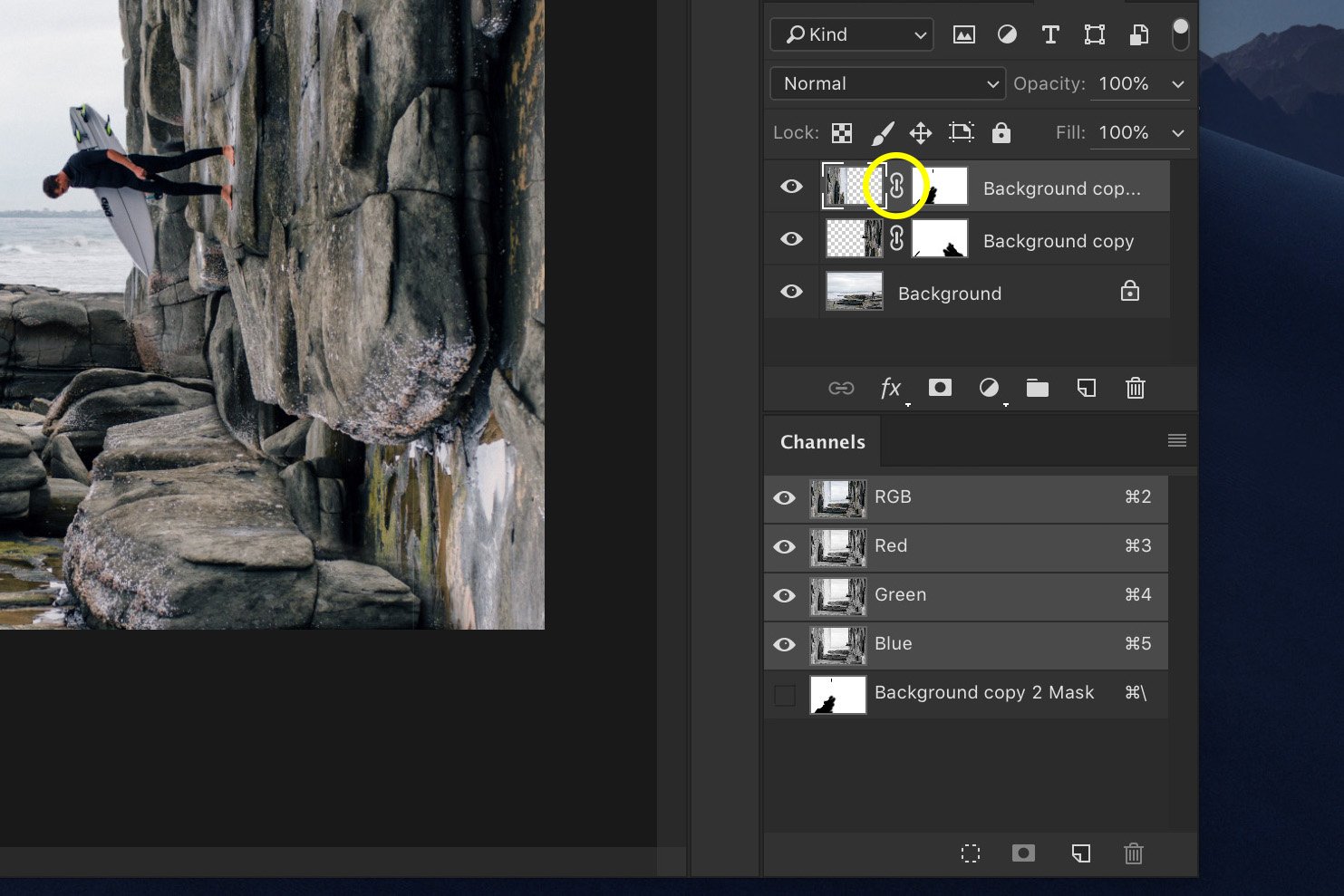Add a layer mask to current layer
This screenshot has height=896, width=1344.
(940, 388)
